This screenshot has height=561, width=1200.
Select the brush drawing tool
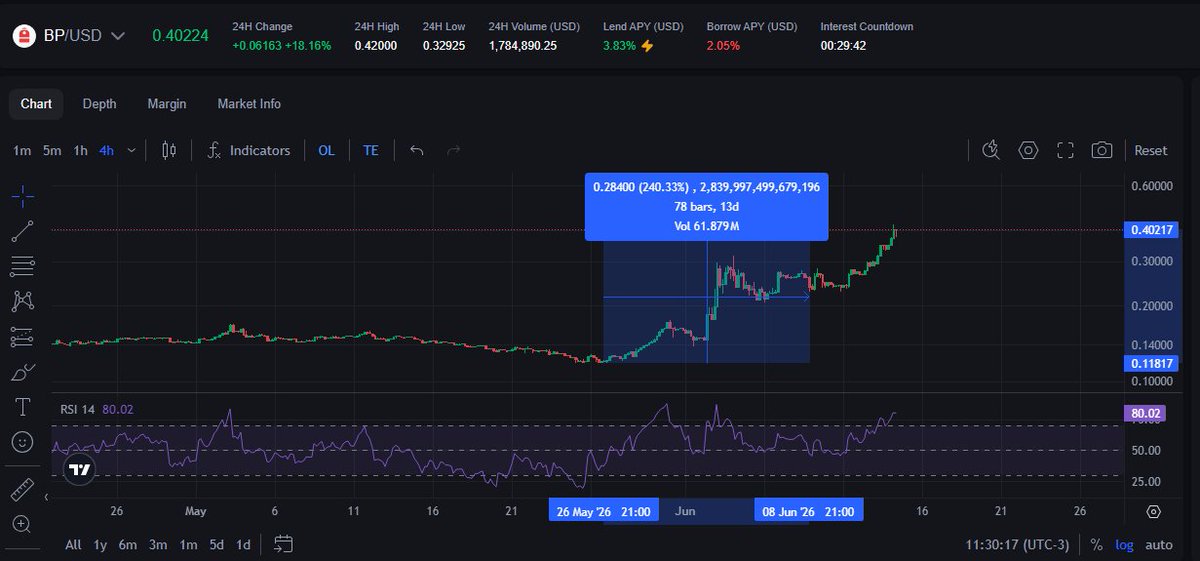(23, 372)
